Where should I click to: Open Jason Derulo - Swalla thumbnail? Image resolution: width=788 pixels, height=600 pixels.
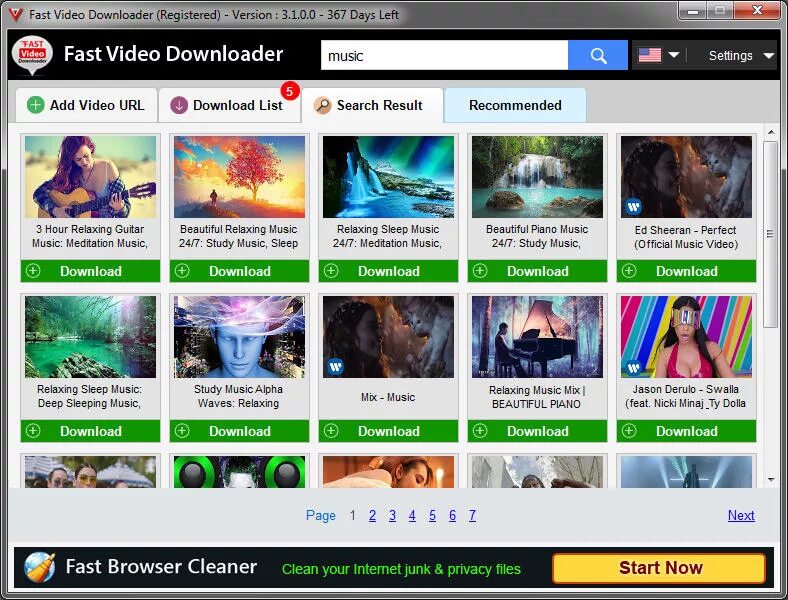(x=686, y=337)
